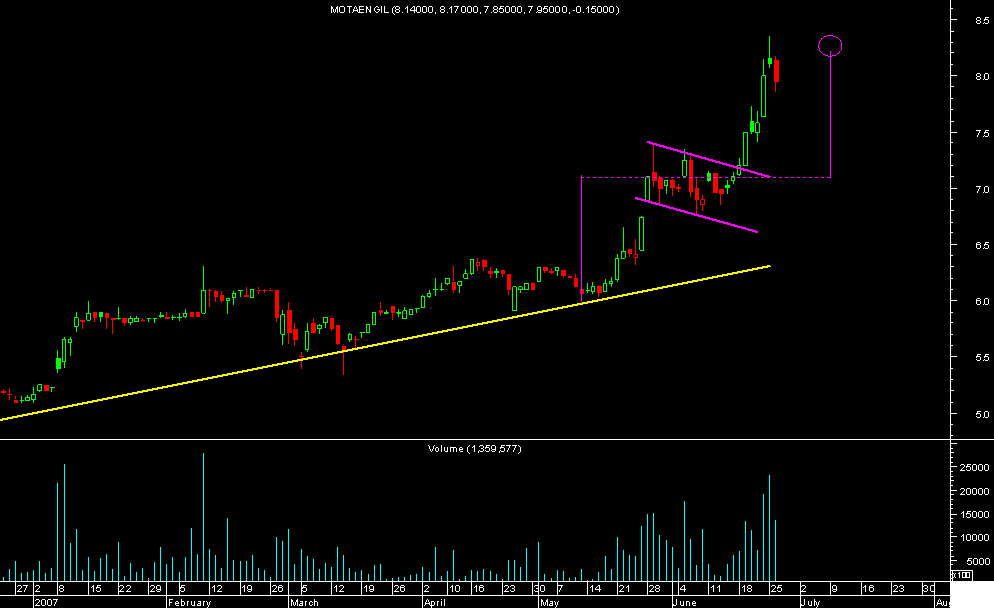The height and width of the screenshot is (608, 994).
Task: Click the 25 date label in June
Action: click(x=777, y=589)
